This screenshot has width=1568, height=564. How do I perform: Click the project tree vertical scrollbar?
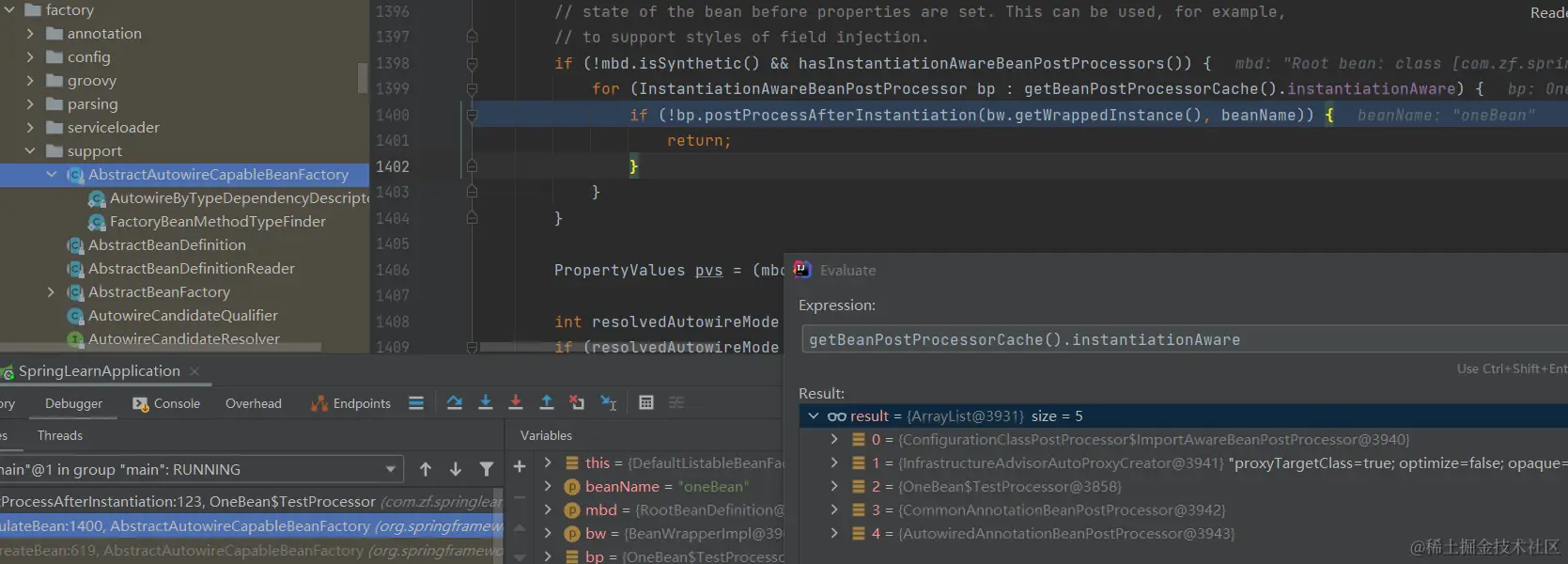point(363,78)
